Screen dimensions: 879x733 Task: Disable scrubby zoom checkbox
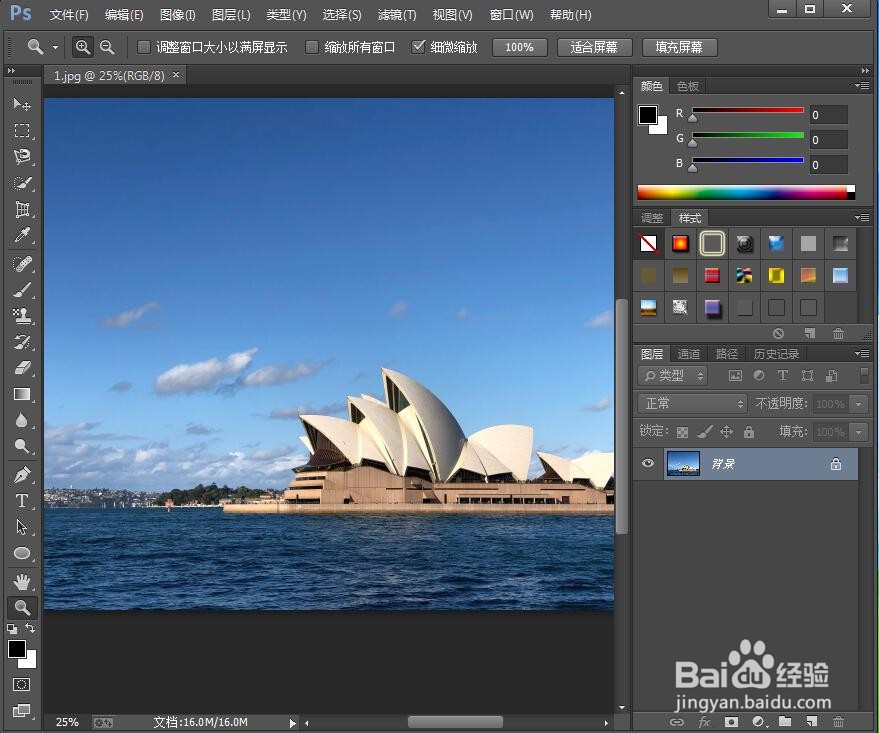pyautogui.click(x=418, y=47)
